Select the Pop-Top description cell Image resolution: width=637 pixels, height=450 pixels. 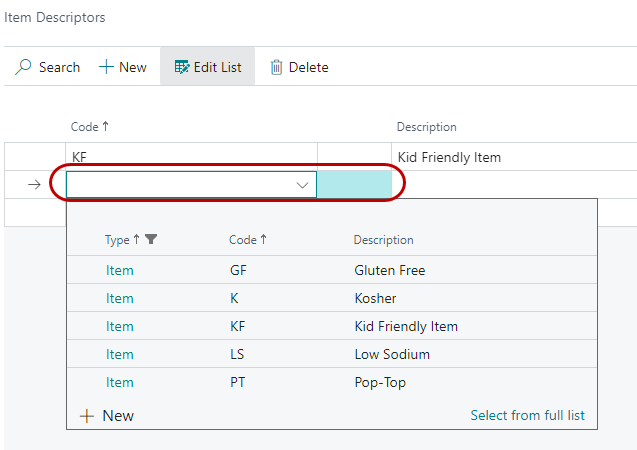[x=380, y=382]
